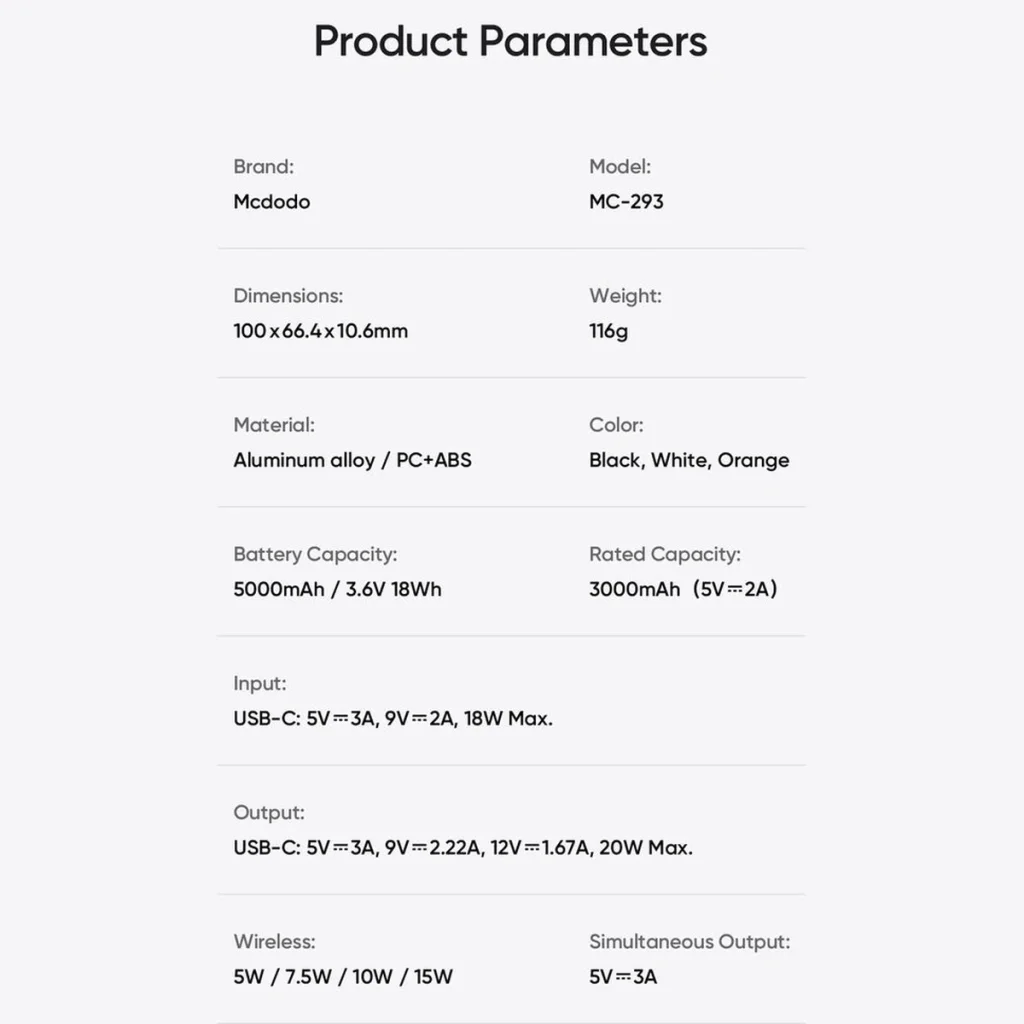Click the Product Parameters heading
Image resolution: width=1024 pixels, height=1024 pixels.
click(x=511, y=42)
